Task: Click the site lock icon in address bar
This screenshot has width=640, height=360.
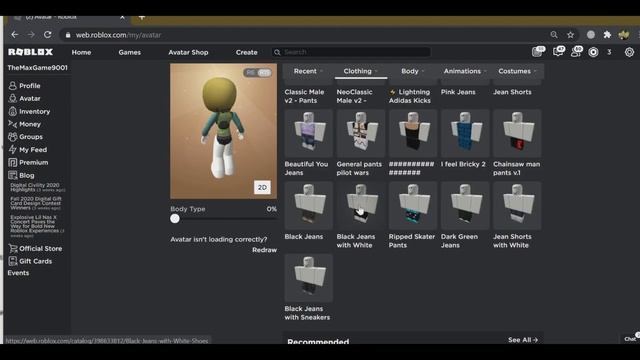Action: [x=68, y=35]
